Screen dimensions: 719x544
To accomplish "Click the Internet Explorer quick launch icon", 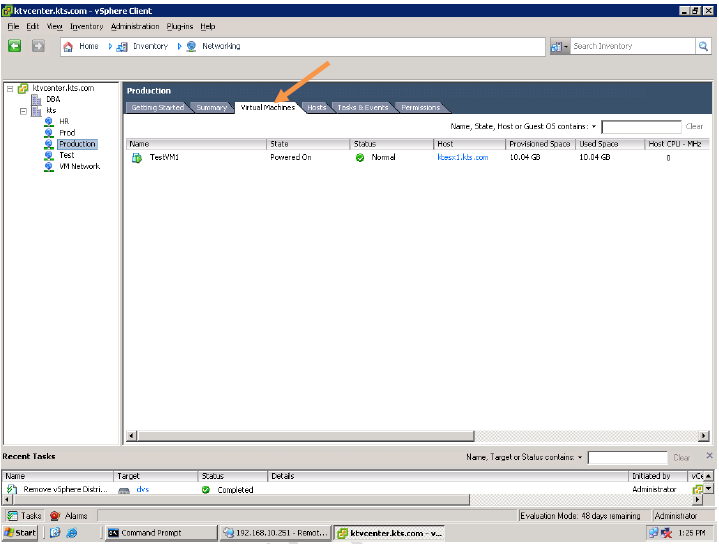I will click(x=72, y=533).
